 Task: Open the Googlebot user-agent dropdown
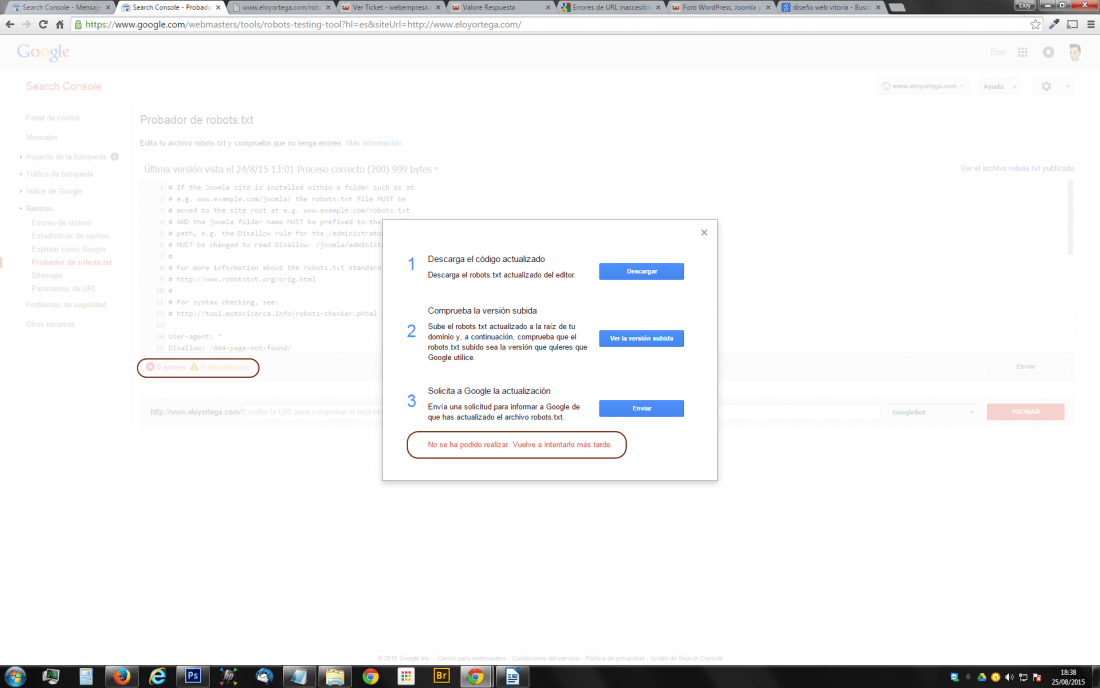tap(932, 412)
